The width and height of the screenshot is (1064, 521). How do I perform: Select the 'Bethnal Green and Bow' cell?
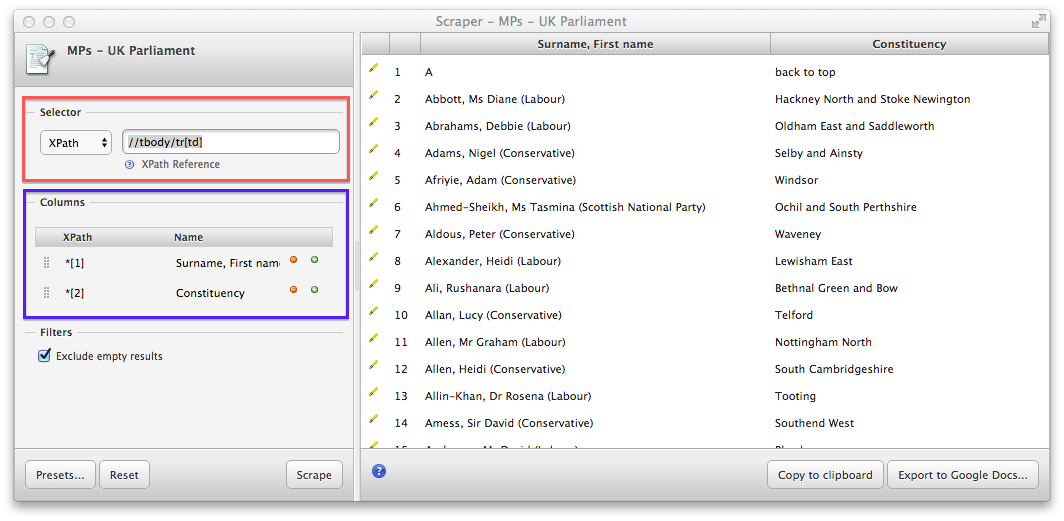pyautogui.click(x=836, y=288)
